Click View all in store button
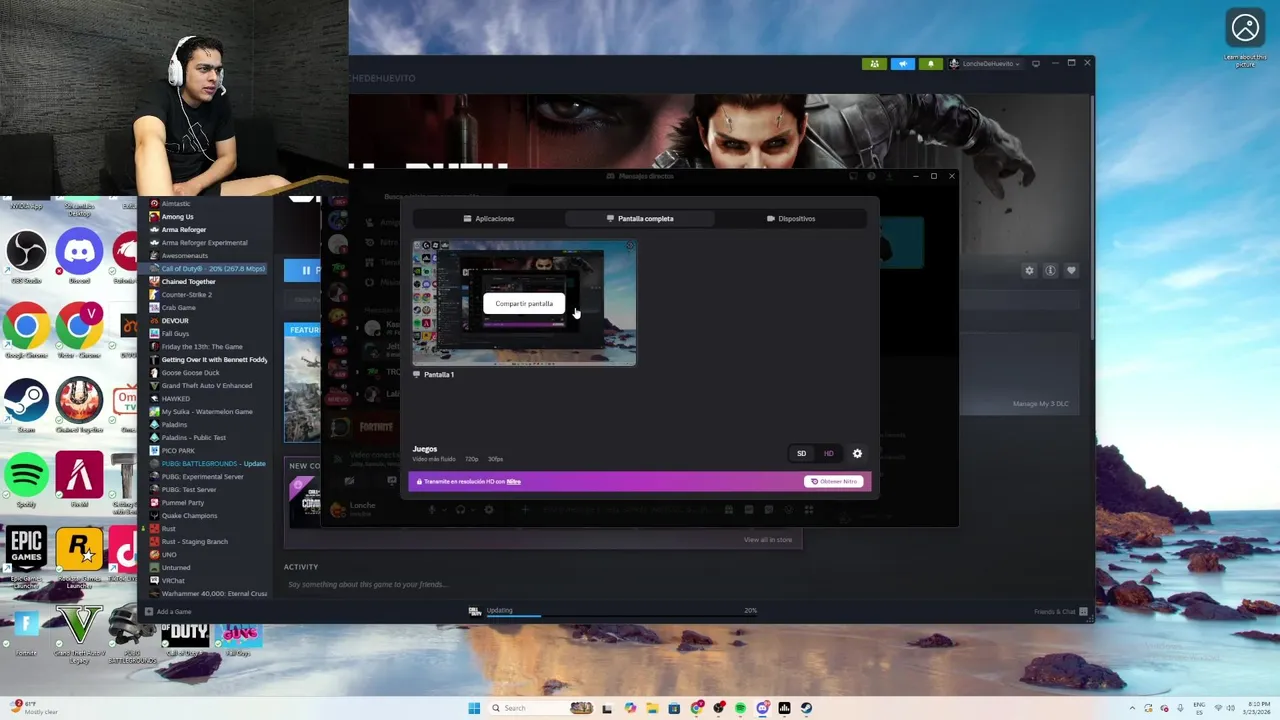The width and height of the screenshot is (1280, 720). coord(768,540)
